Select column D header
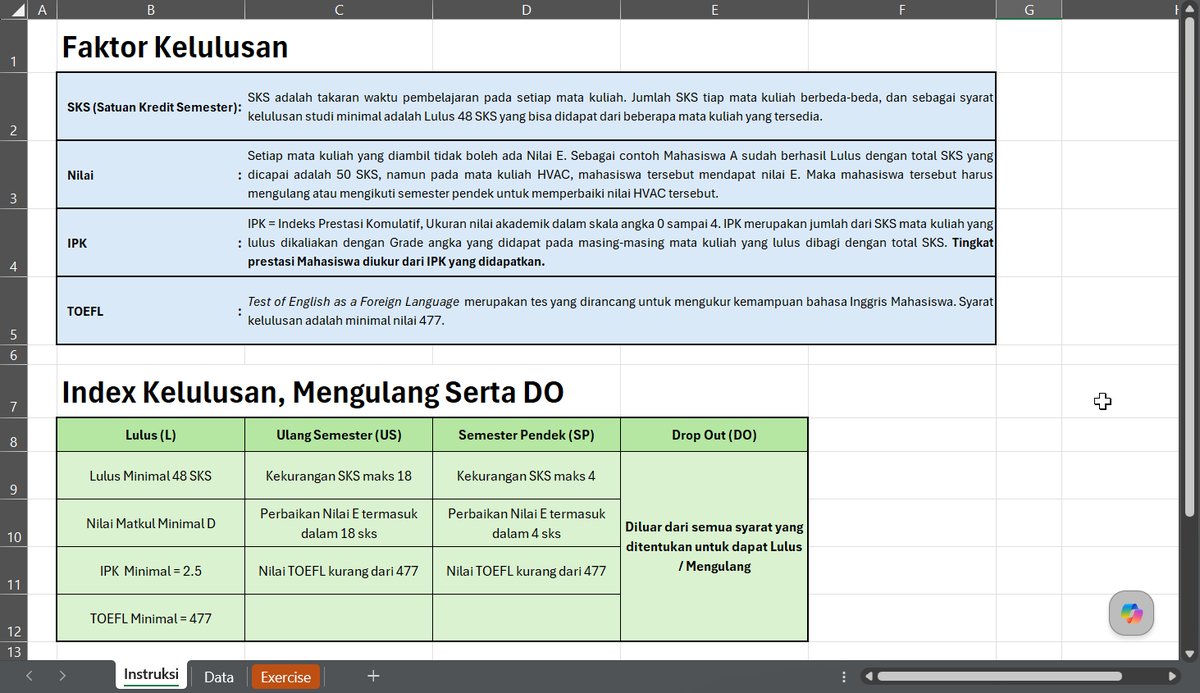The image size is (1200, 693). [526, 10]
